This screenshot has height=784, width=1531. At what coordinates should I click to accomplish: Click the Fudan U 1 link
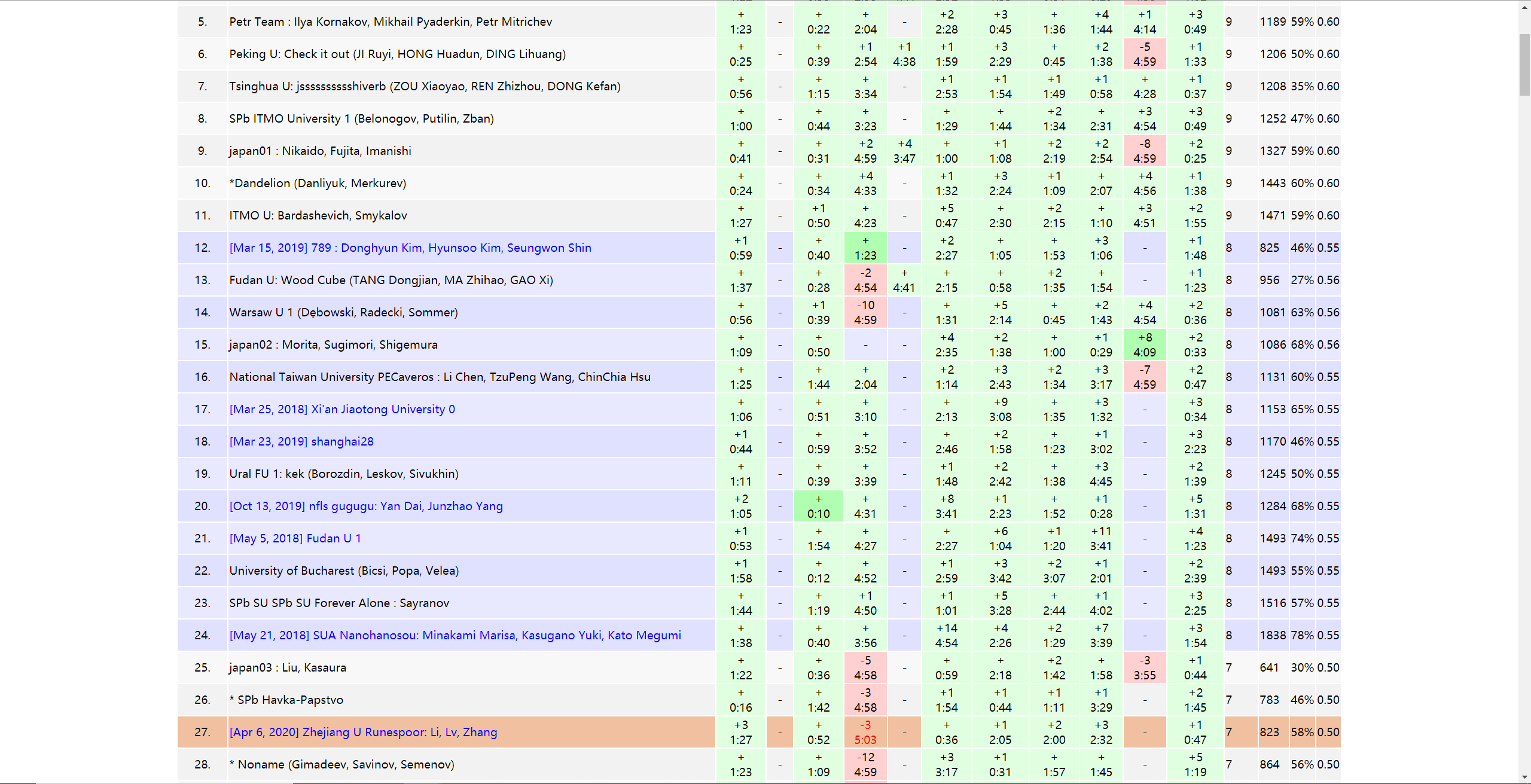(x=295, y=538)
